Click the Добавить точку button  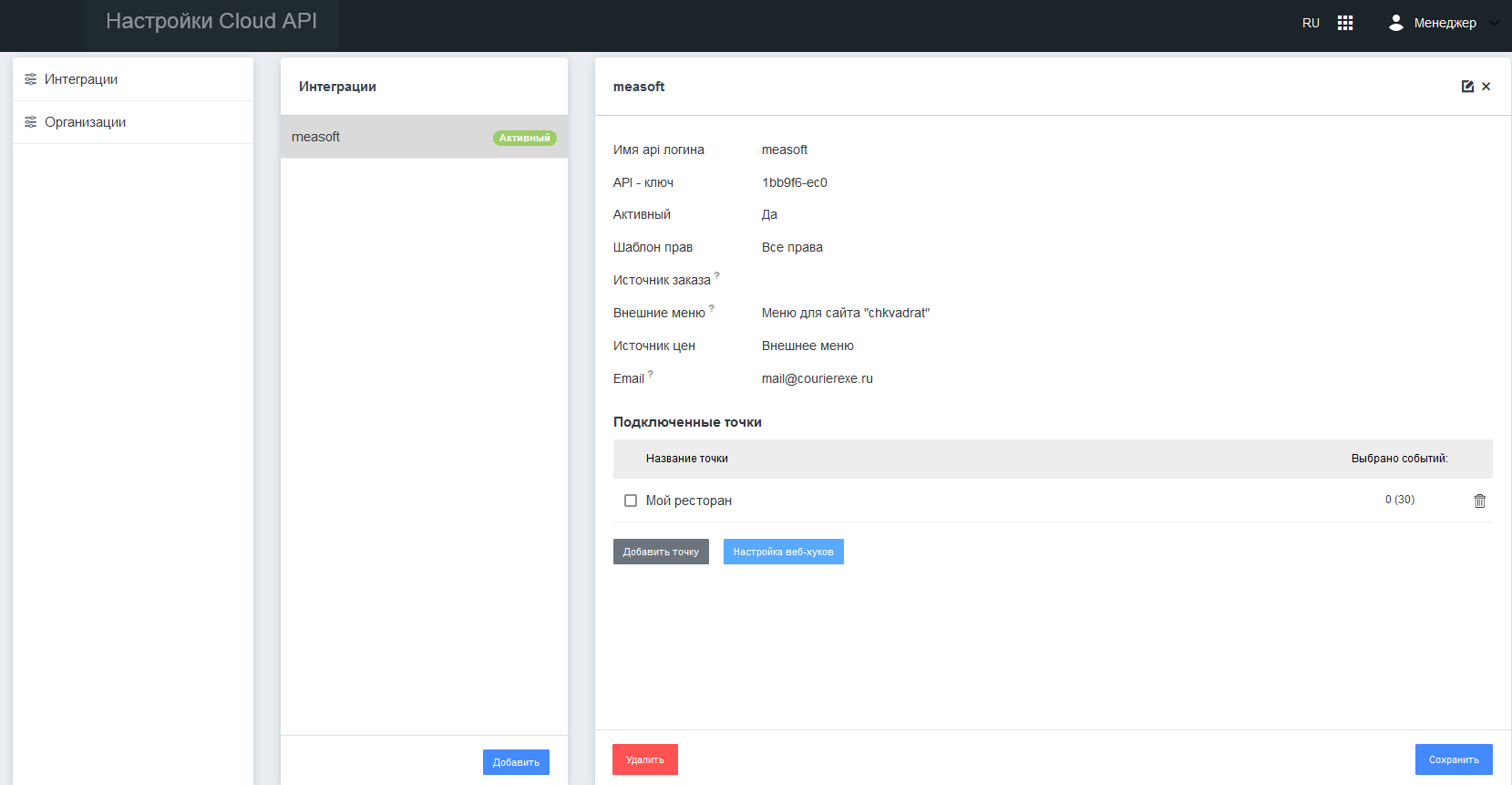click(x=661, y=552)
